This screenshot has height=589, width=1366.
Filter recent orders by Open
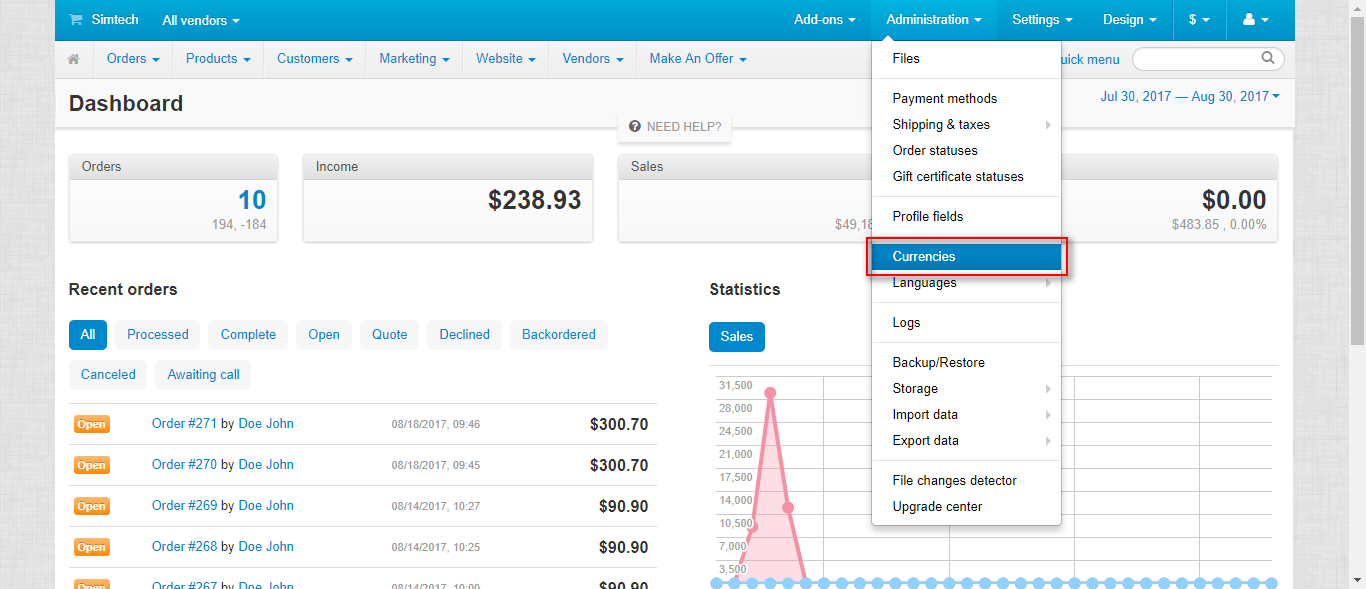[x=324, y=335]
